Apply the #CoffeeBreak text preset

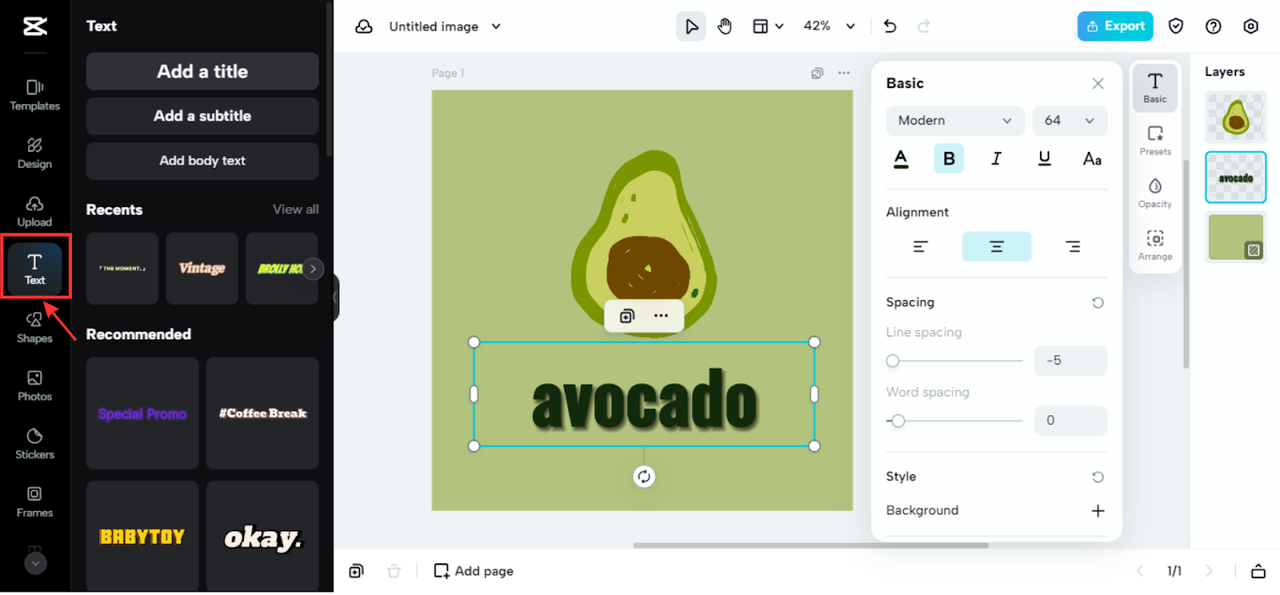click(263, 413)
